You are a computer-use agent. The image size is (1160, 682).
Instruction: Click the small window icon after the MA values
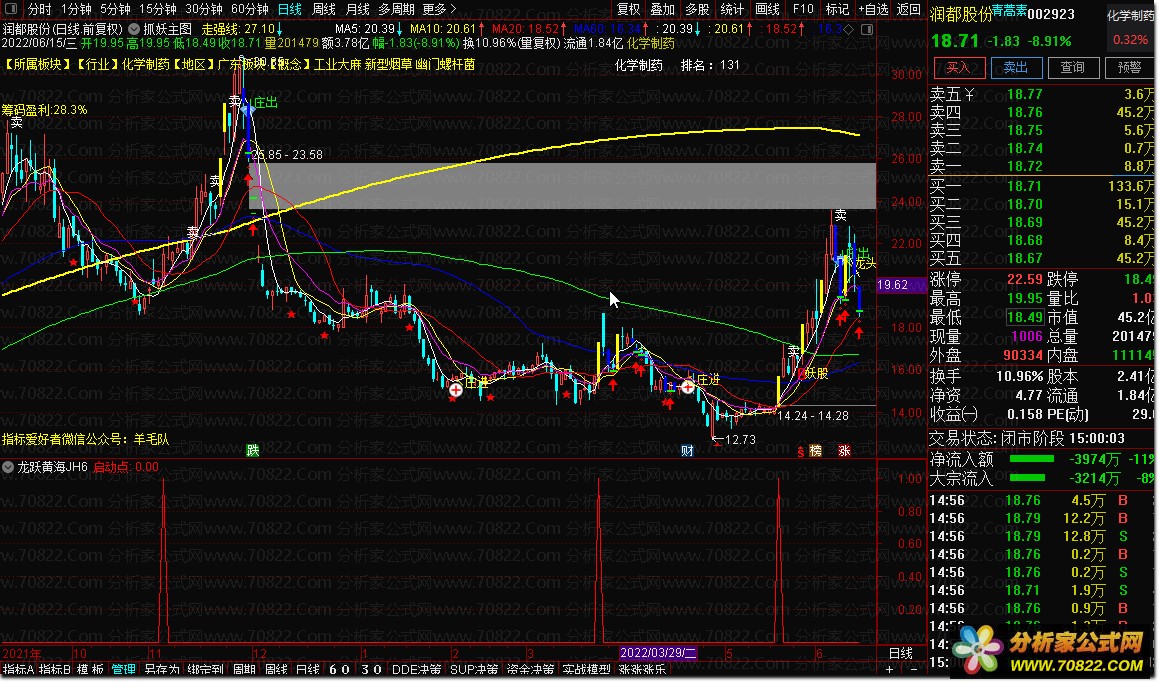click(x=866, y=29)
